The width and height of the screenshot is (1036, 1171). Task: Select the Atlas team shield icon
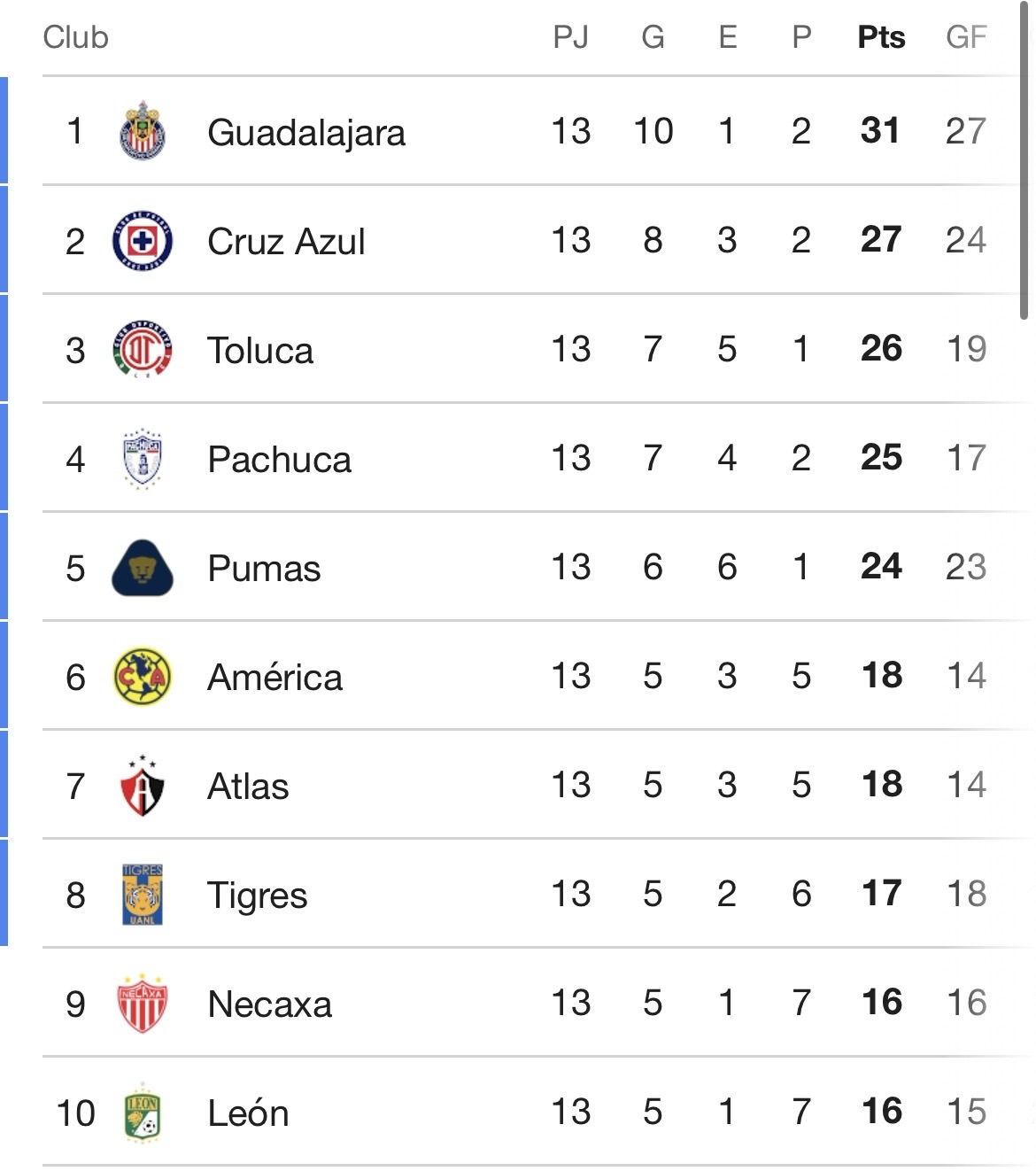pos(143,786)
